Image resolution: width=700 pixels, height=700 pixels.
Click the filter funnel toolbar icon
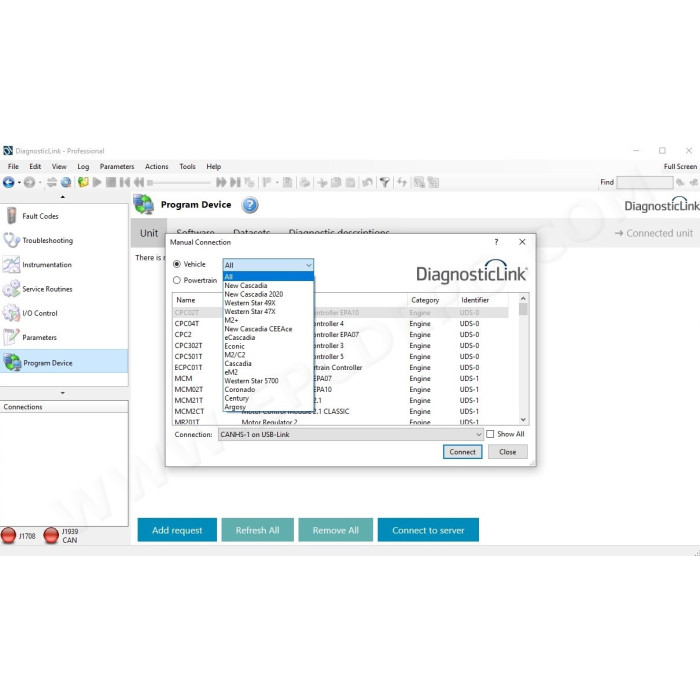384,182
